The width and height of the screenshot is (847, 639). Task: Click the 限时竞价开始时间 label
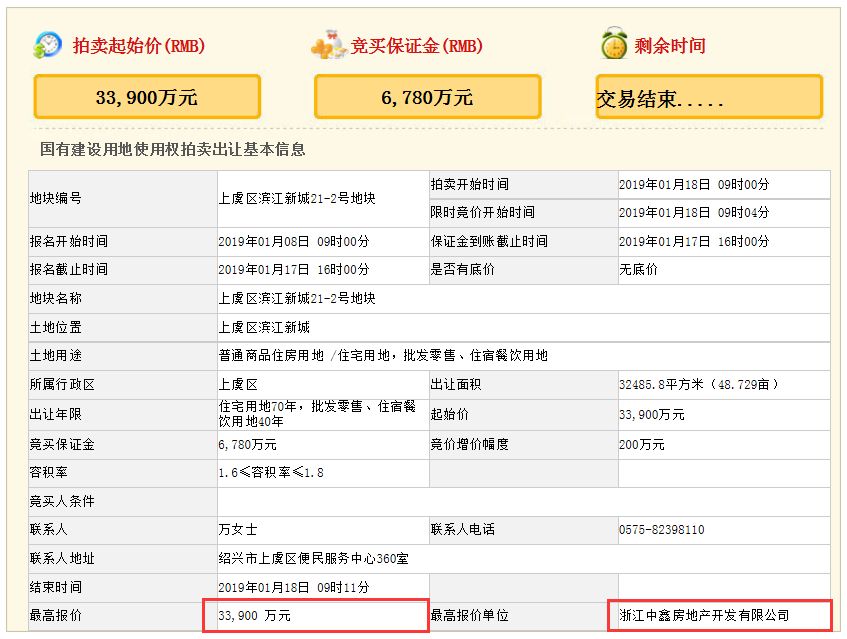pos(482,212)
